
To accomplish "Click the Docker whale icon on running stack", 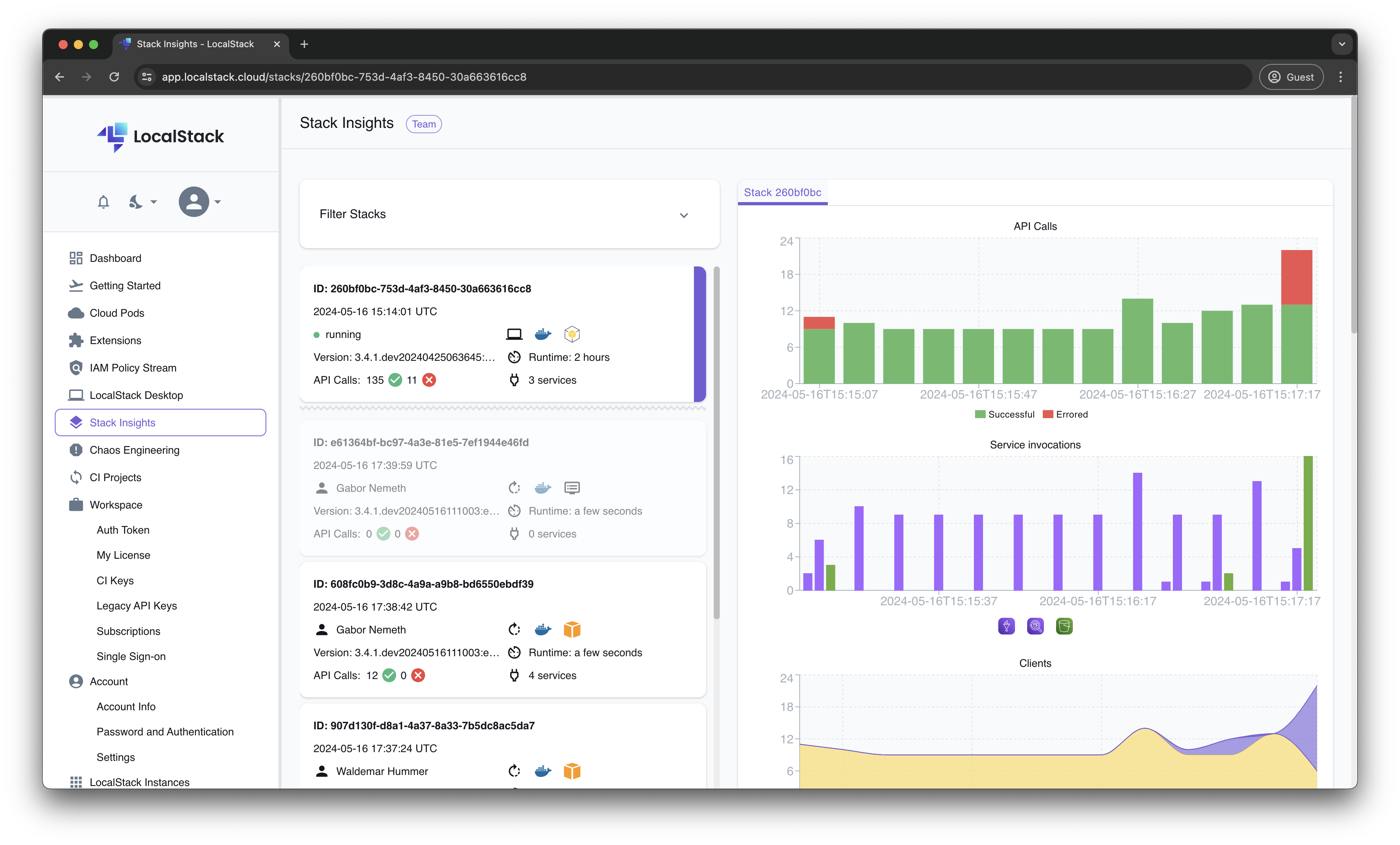I will coord(542,334).
